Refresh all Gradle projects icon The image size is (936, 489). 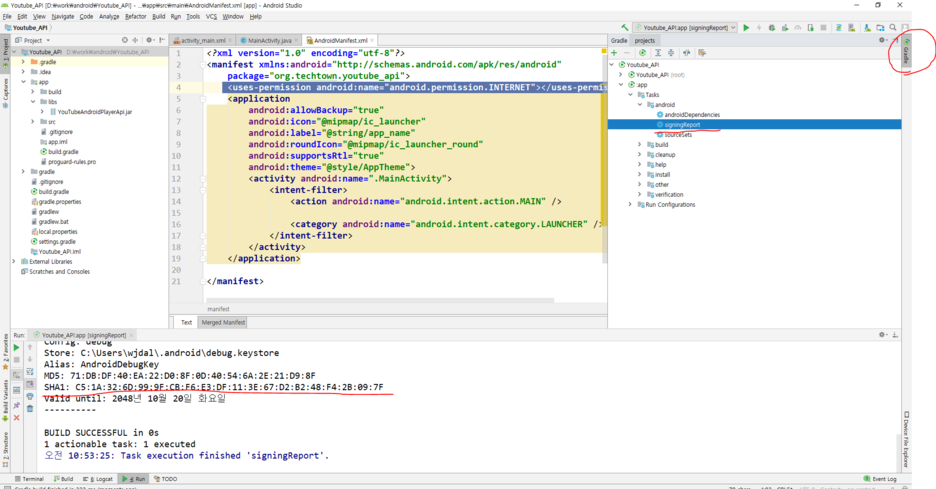coord(642,53)
